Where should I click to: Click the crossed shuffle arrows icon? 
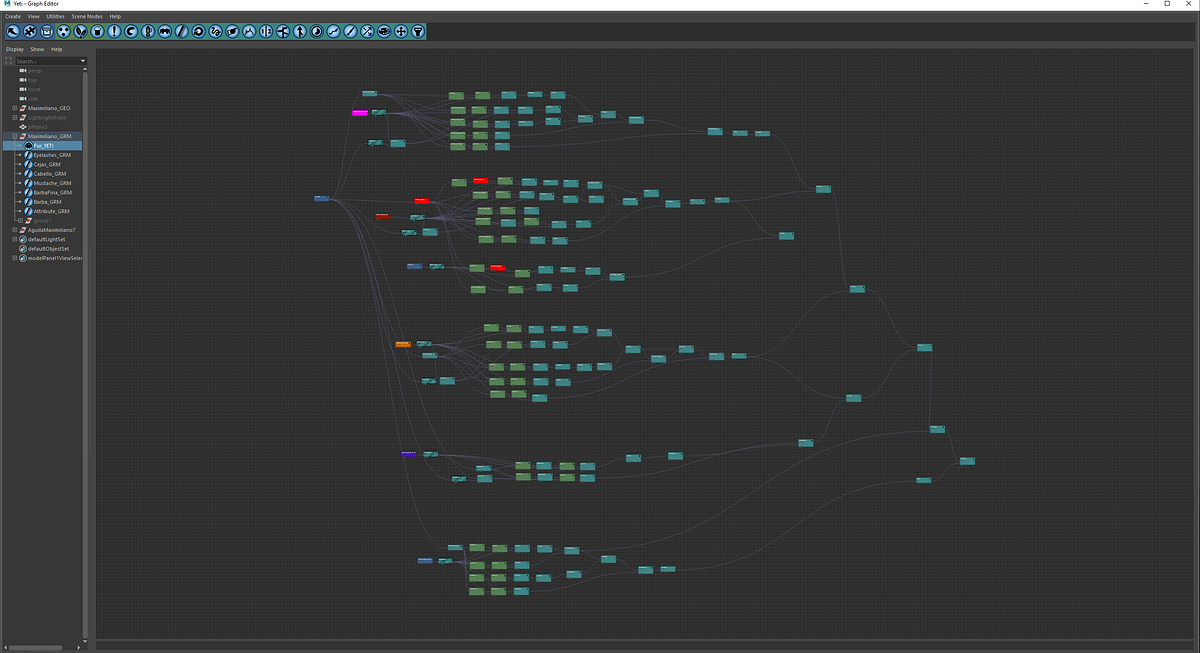pyautogui.click(x=367, y=32)
